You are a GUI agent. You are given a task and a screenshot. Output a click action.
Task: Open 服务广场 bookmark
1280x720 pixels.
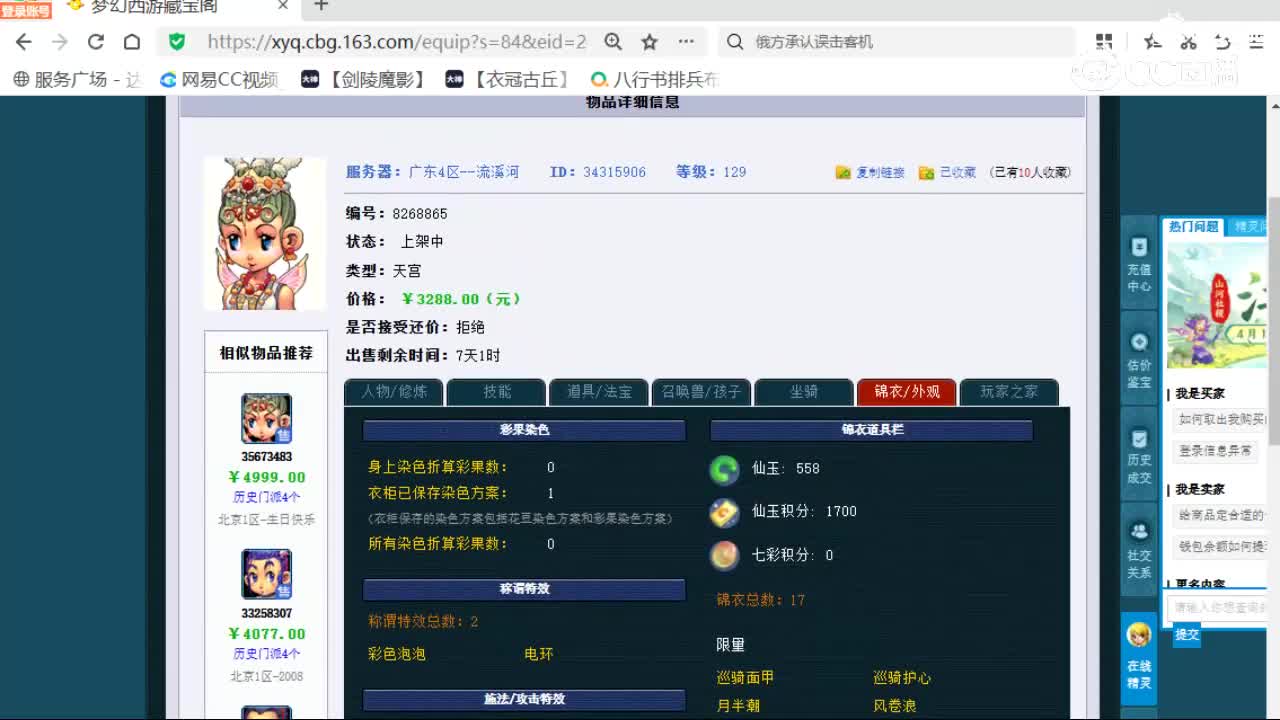point(77,79)
